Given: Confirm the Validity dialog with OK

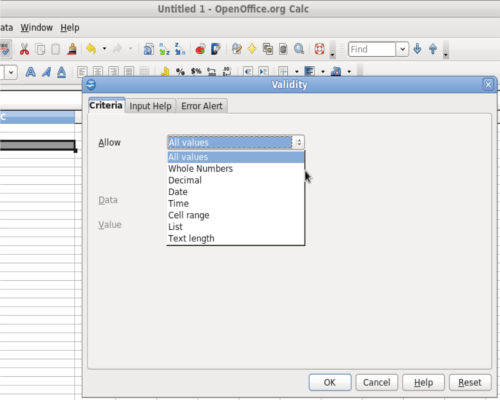Looking at the screenshot, I should pyautogui.click(x=330, y=382).
